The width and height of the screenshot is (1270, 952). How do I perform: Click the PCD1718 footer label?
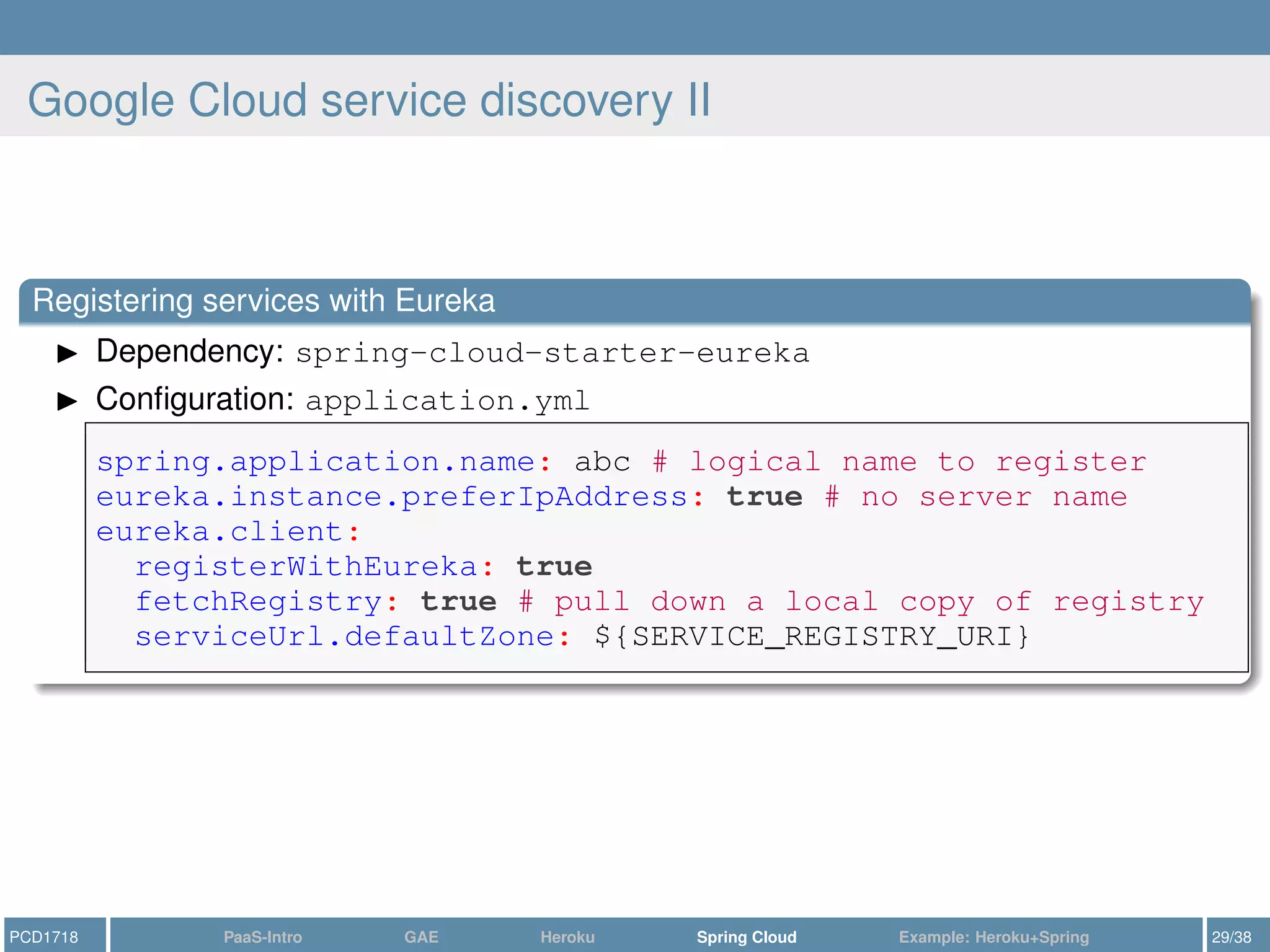[x=44, y=937]
